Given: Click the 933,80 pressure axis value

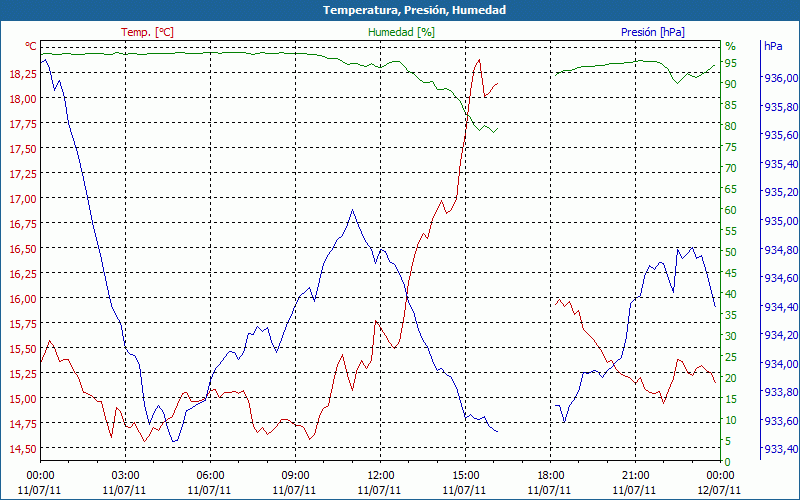Looking at the screenshot, I should pos(779,393).
